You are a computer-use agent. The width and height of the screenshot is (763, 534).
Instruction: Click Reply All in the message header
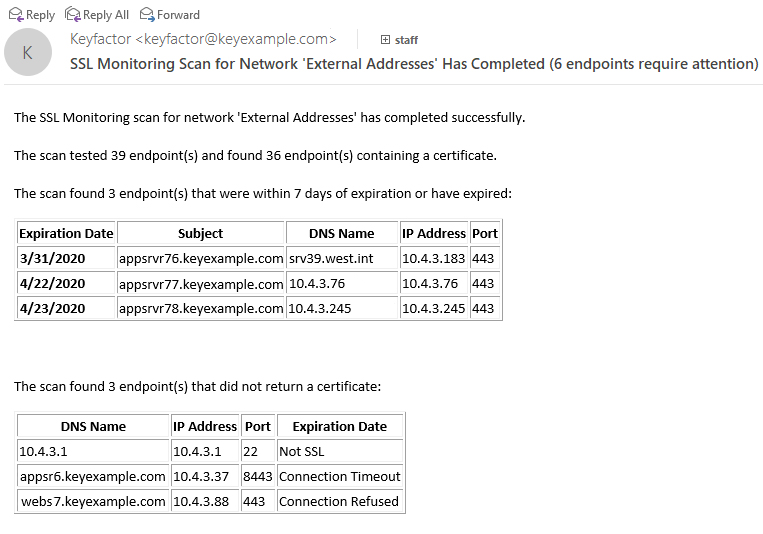click(x=97, y=15)
